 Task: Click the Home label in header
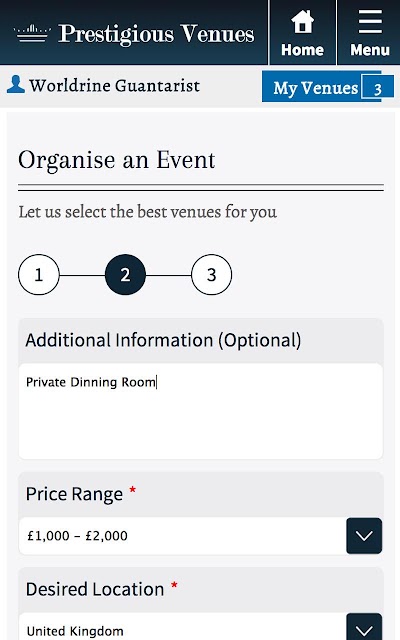click(302, 50)
